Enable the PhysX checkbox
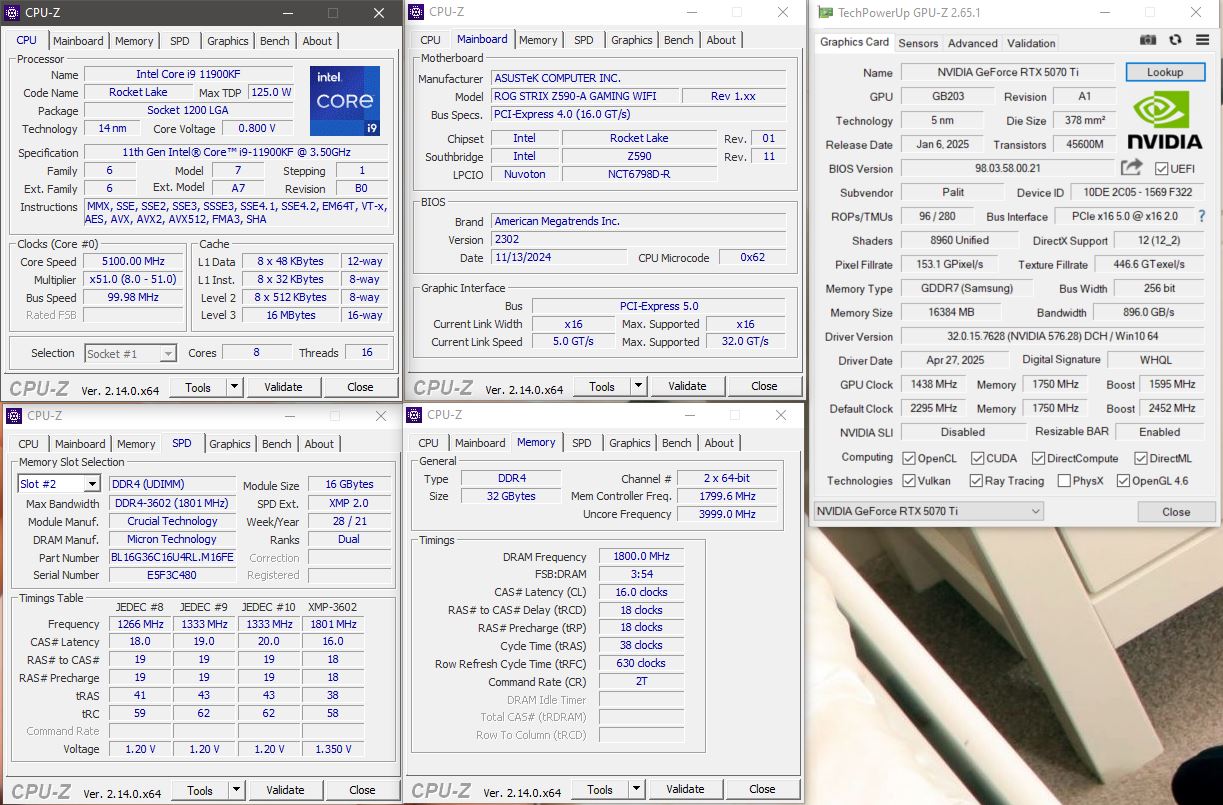1223x805 pixels. pyautogui.click(x=1062, y=481)
